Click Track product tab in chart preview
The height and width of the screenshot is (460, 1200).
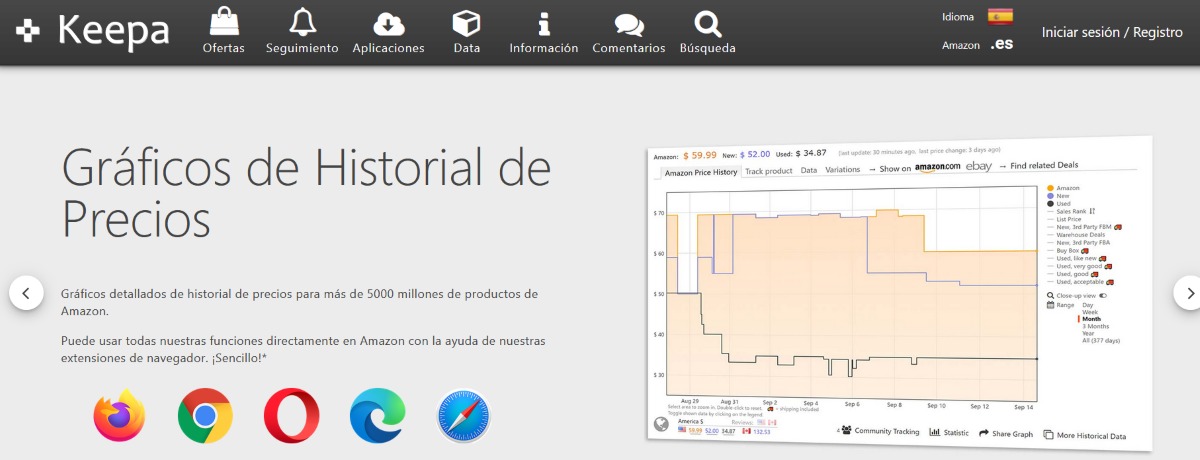coord(768,171)
